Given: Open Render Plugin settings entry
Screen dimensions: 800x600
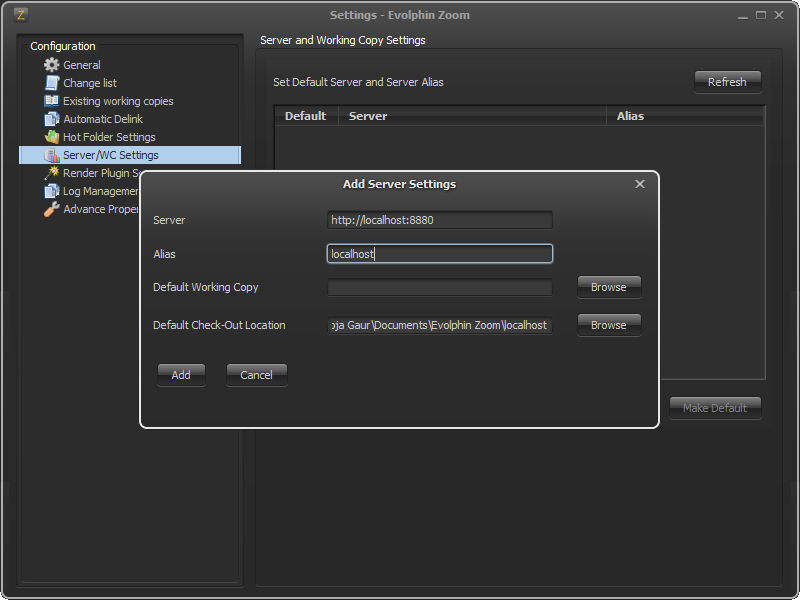Looking at the screenshot, I should 101,173.
